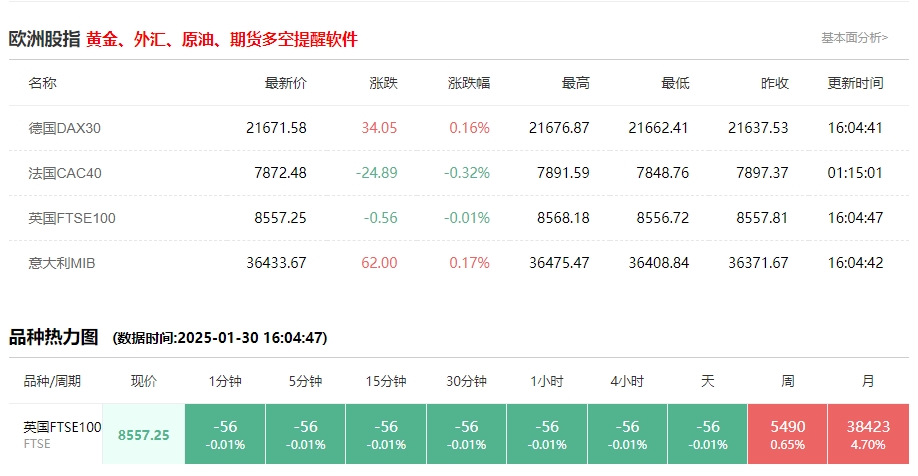Click DAX30 update time 16:04:41
The height and width of the screenshot is (476, 918).
(855, 128)
